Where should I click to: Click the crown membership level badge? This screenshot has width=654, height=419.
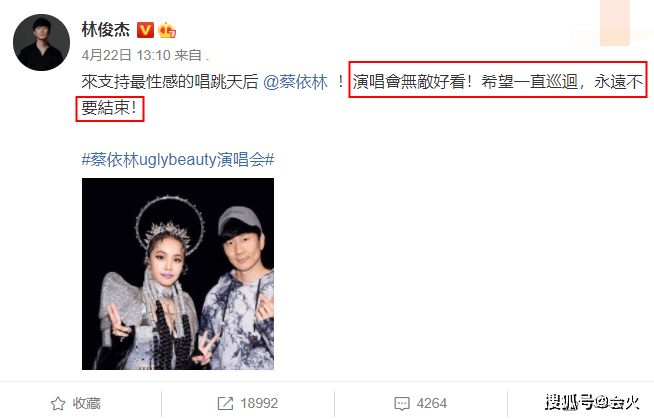pos(167,30)
